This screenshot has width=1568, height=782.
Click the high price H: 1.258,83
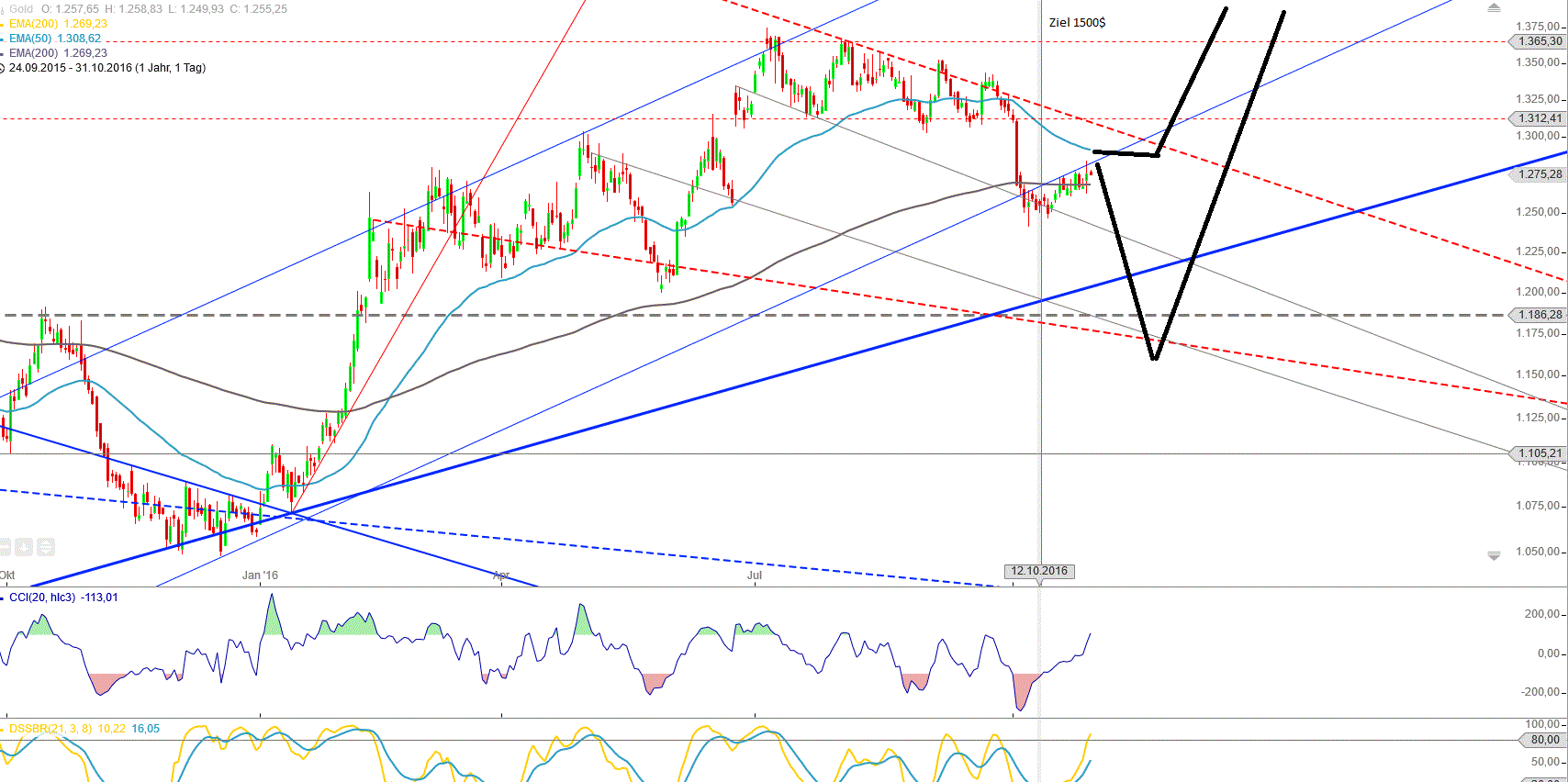tap(133, 9)
